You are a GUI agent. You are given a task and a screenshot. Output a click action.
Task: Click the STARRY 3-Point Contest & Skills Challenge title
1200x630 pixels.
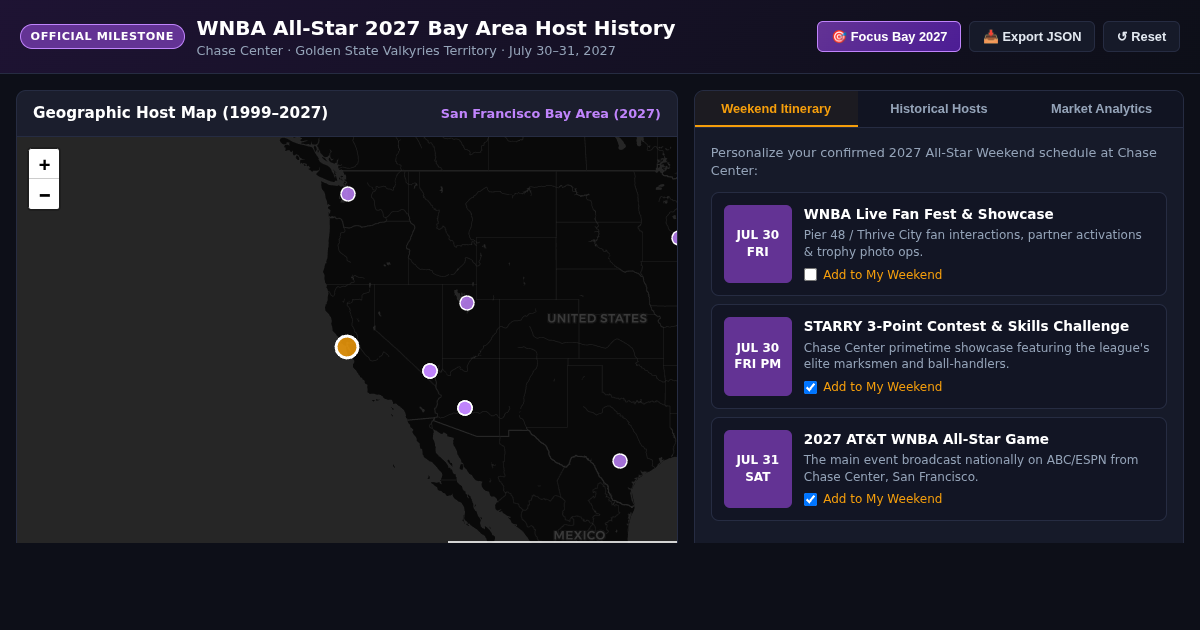966,326
